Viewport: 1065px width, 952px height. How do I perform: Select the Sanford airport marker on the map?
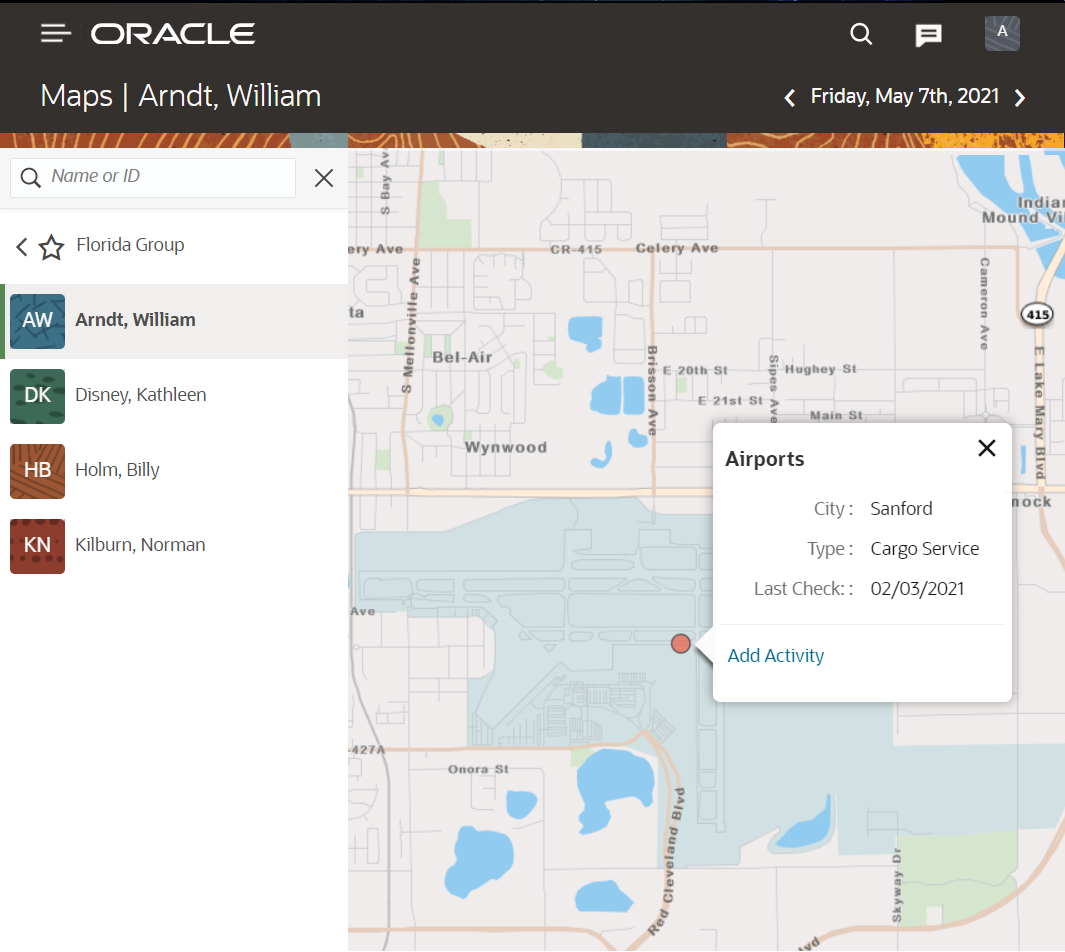pos(681,644)
